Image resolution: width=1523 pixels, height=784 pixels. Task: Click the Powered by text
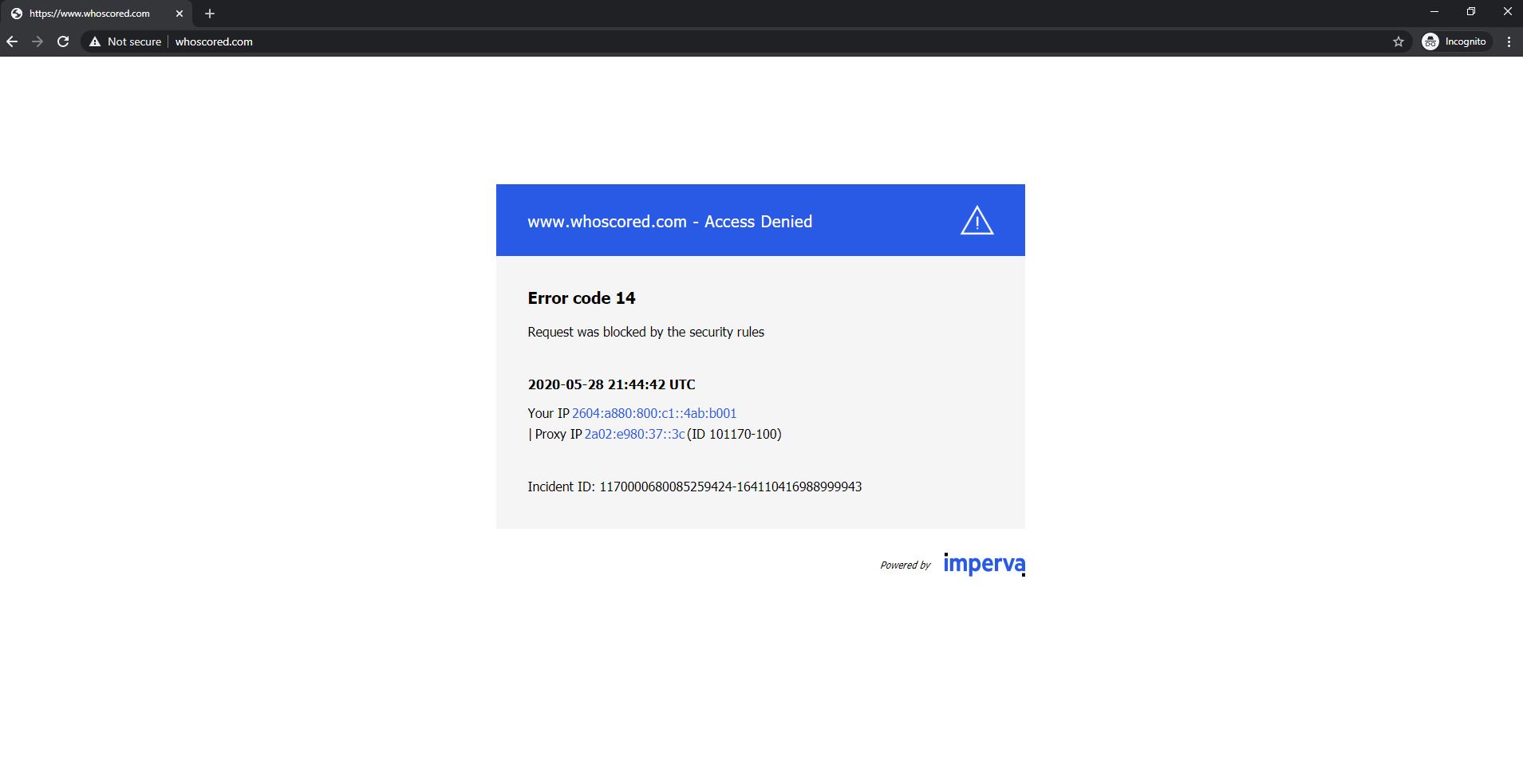[x=906, y=565]
